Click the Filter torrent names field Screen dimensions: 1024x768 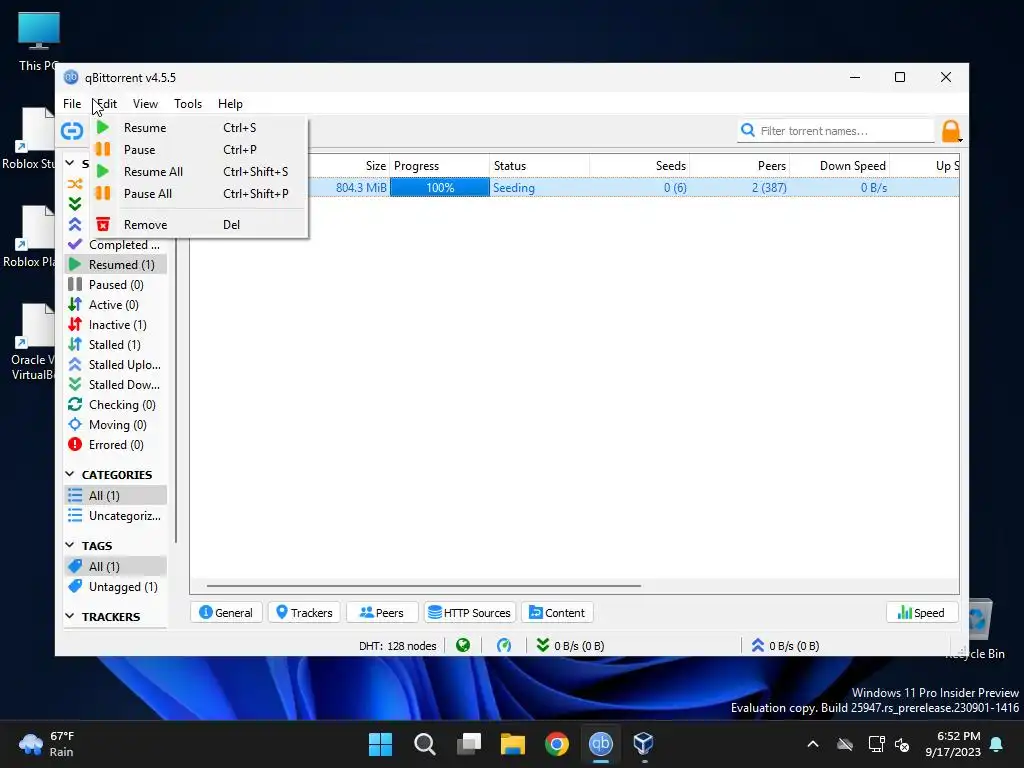[836, 131]
